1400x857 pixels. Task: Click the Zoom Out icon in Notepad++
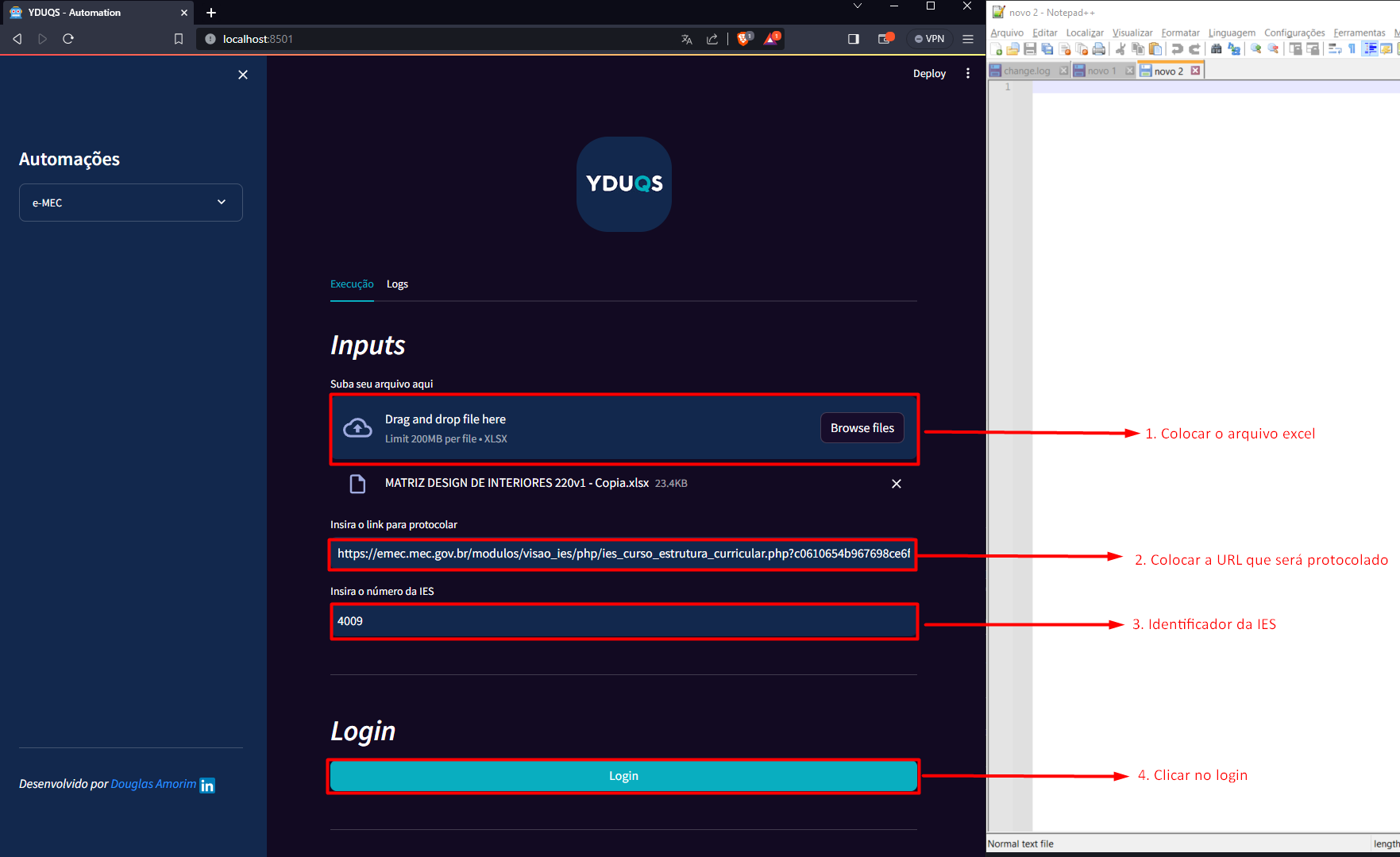[1273, 49]
